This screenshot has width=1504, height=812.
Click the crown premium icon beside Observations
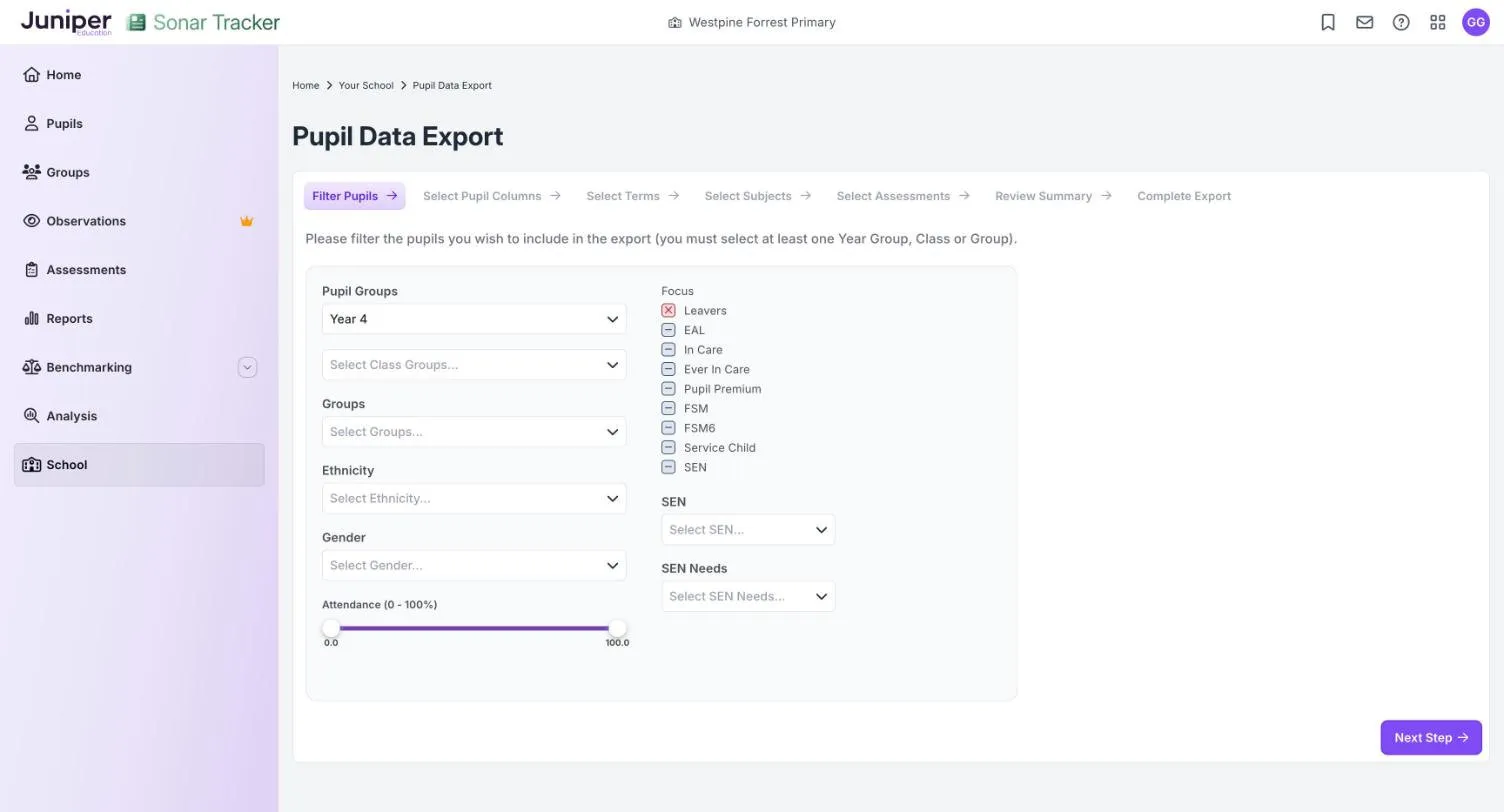(246, 221)
